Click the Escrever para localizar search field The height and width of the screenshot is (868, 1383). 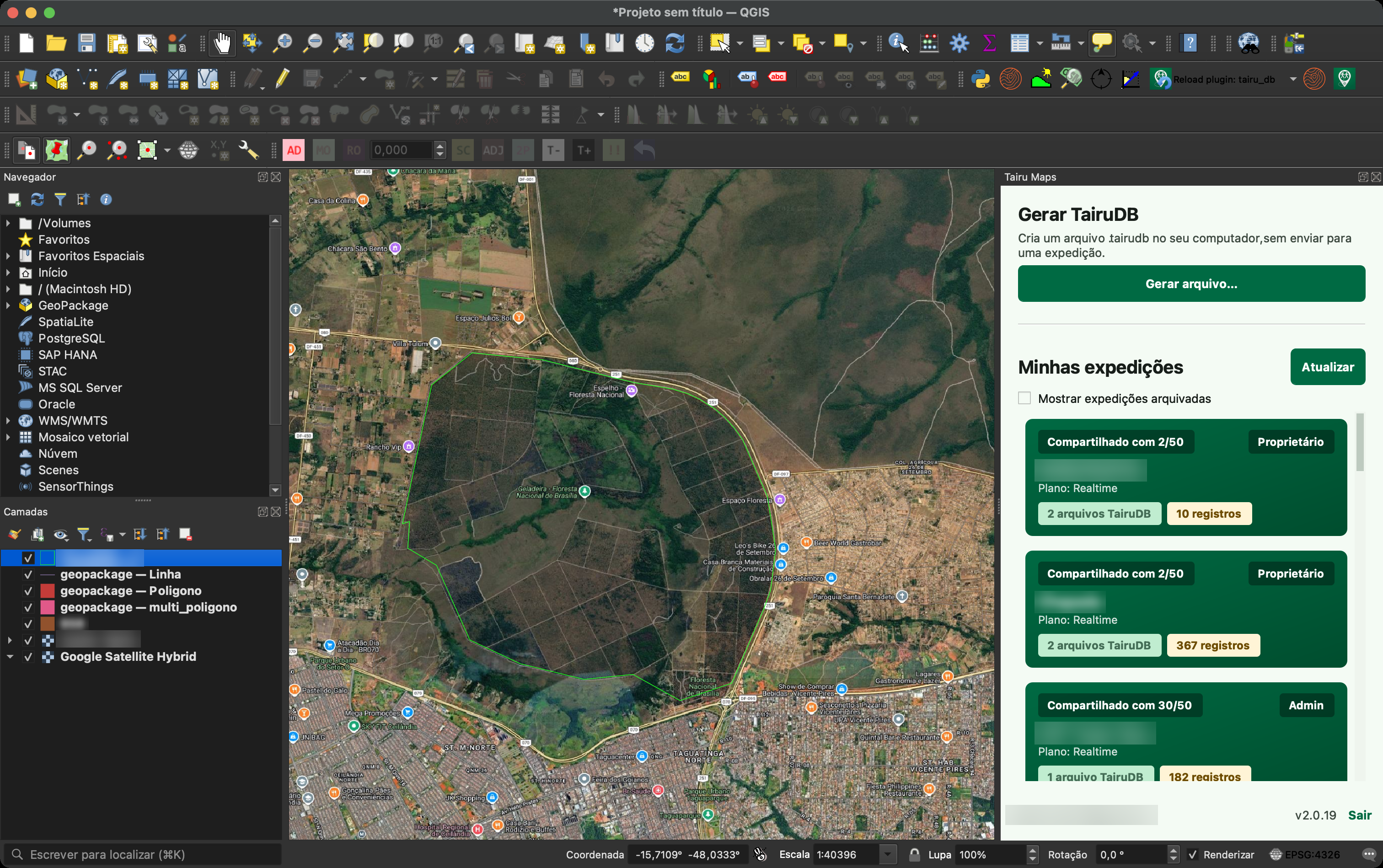[x=142, y=854]
